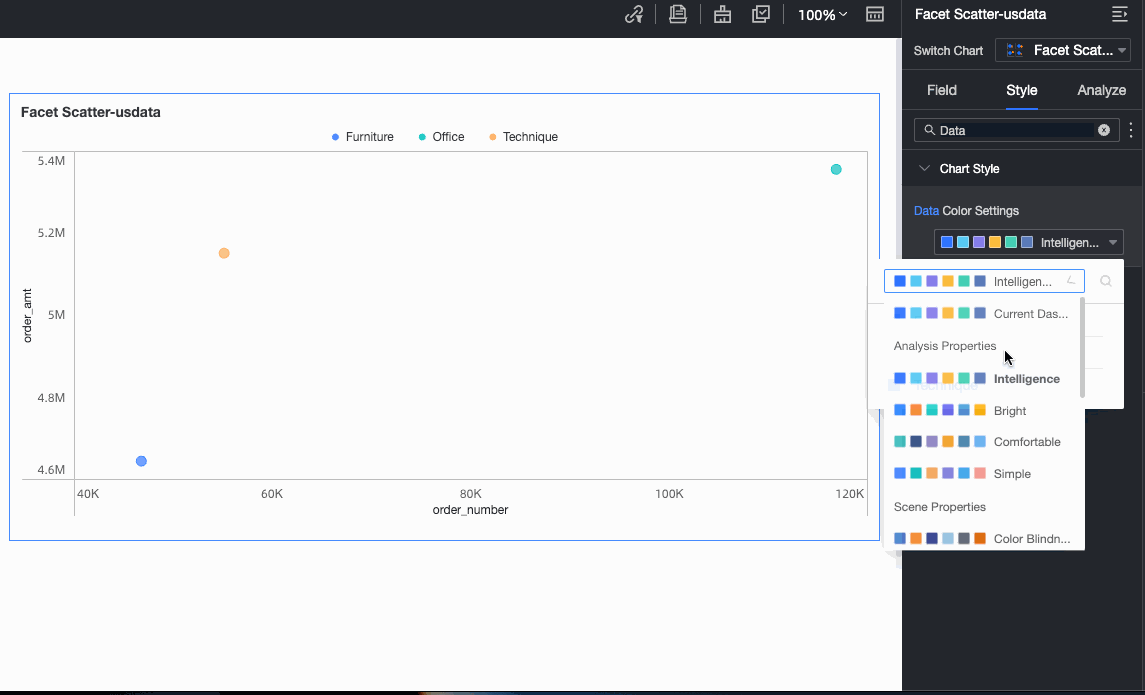Image resolution: width=1145 pixels, height=695 pixels.
Task: Open the Switch Chart dropdown
Action: (x=1062, y=50)
